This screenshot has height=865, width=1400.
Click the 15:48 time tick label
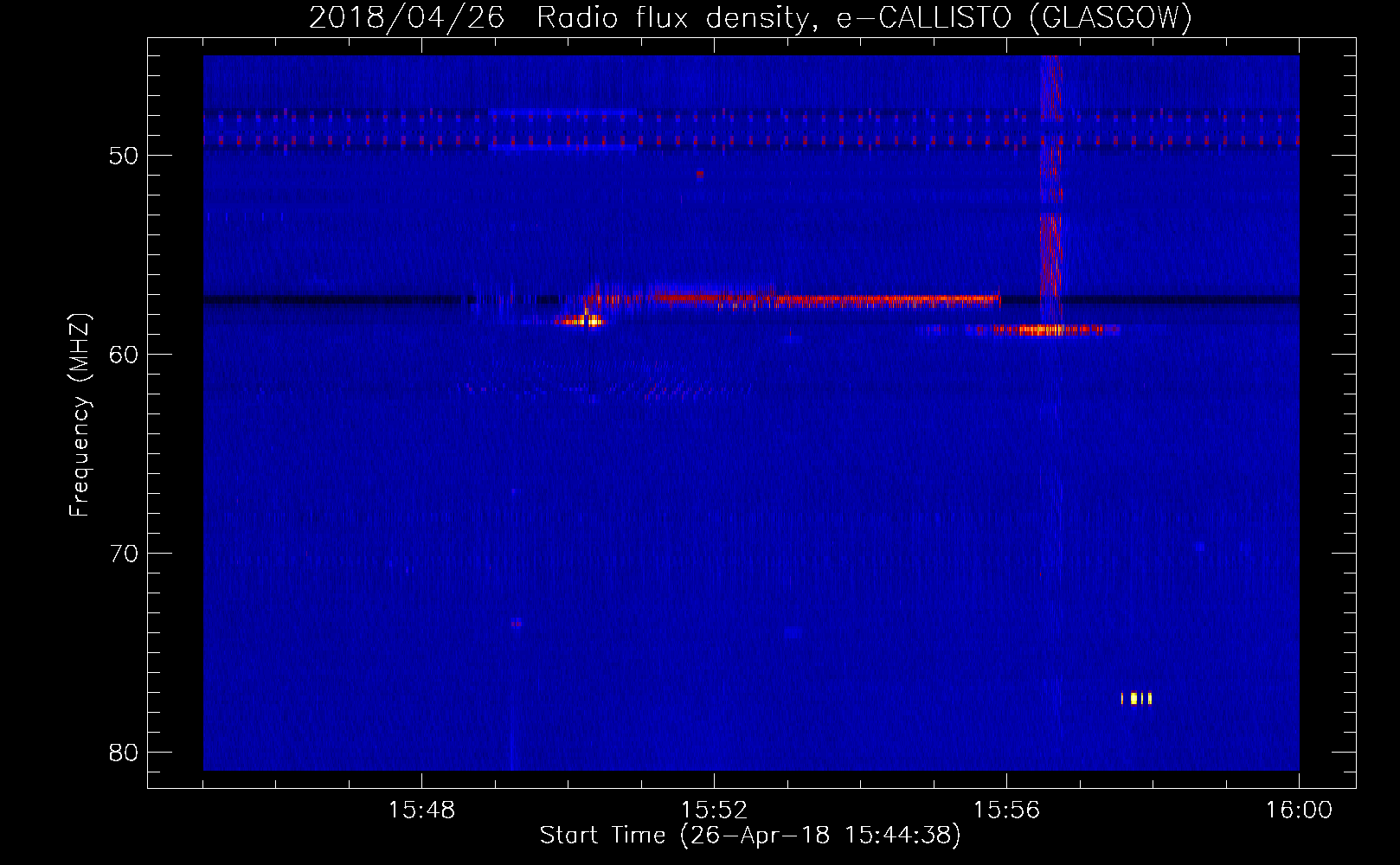pos(421,810)
